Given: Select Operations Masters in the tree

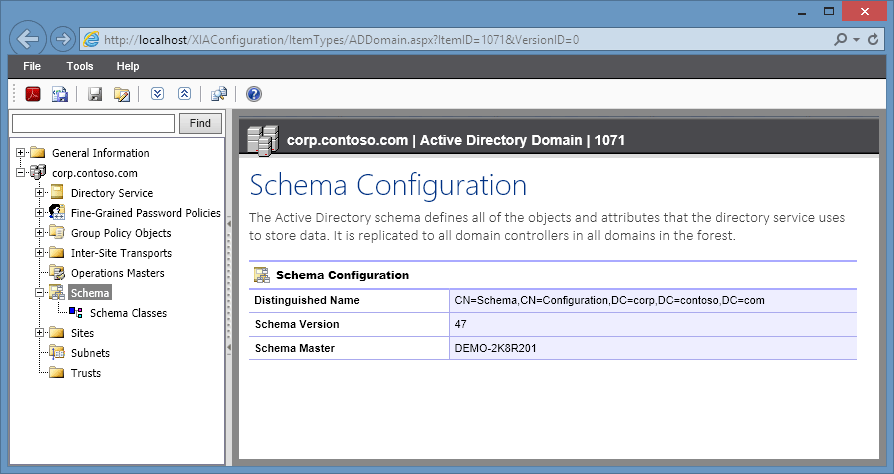Looking at the screenshot, I should (117, 273).
